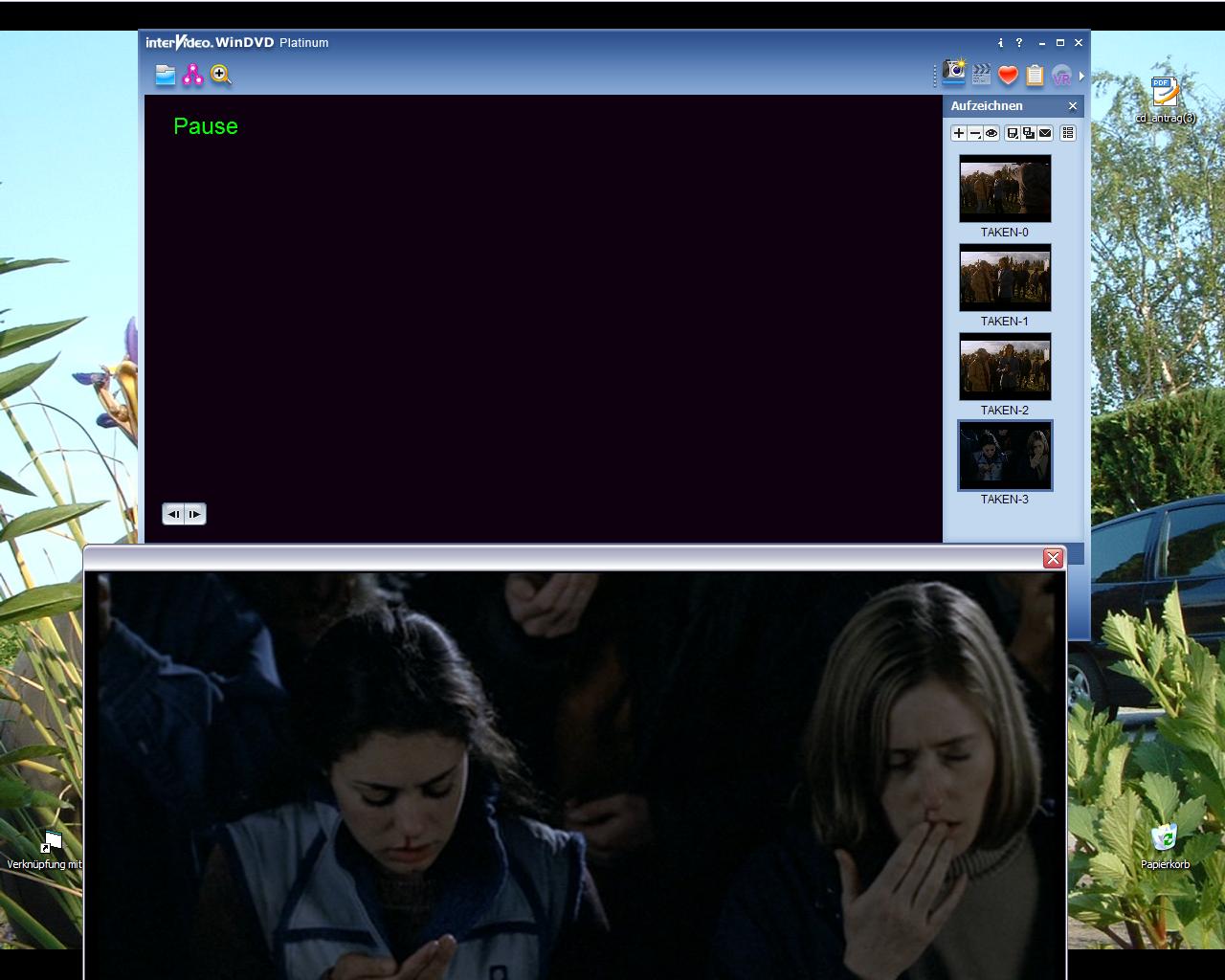Open the blue folder icon in the toolbar
Screen dimensions: 1225x980
pos(166,76)
